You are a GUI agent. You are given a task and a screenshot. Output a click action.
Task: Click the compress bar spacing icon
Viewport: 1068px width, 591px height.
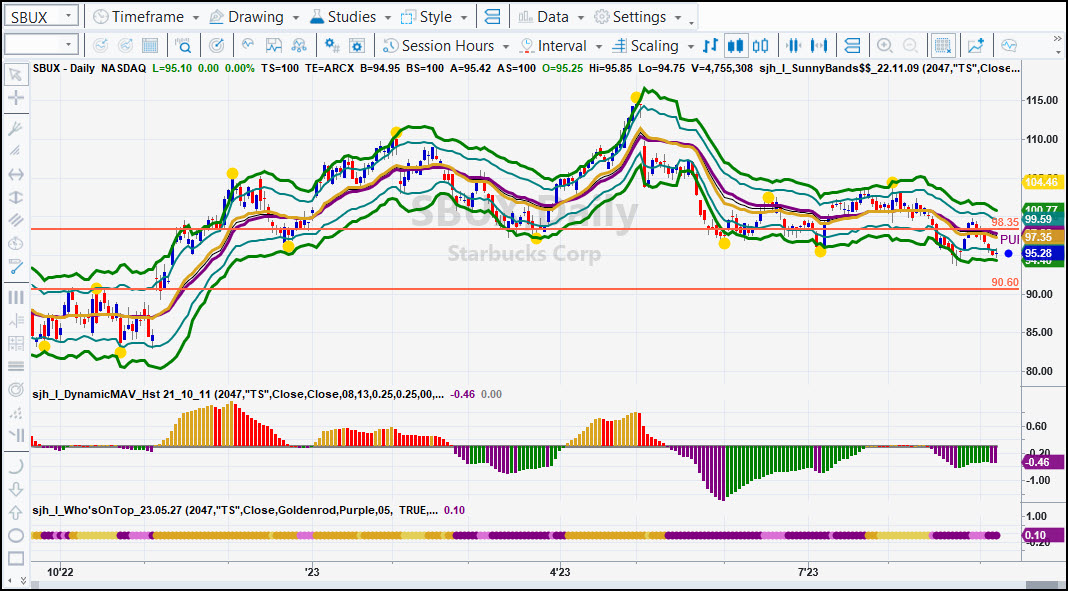[794, 46]
